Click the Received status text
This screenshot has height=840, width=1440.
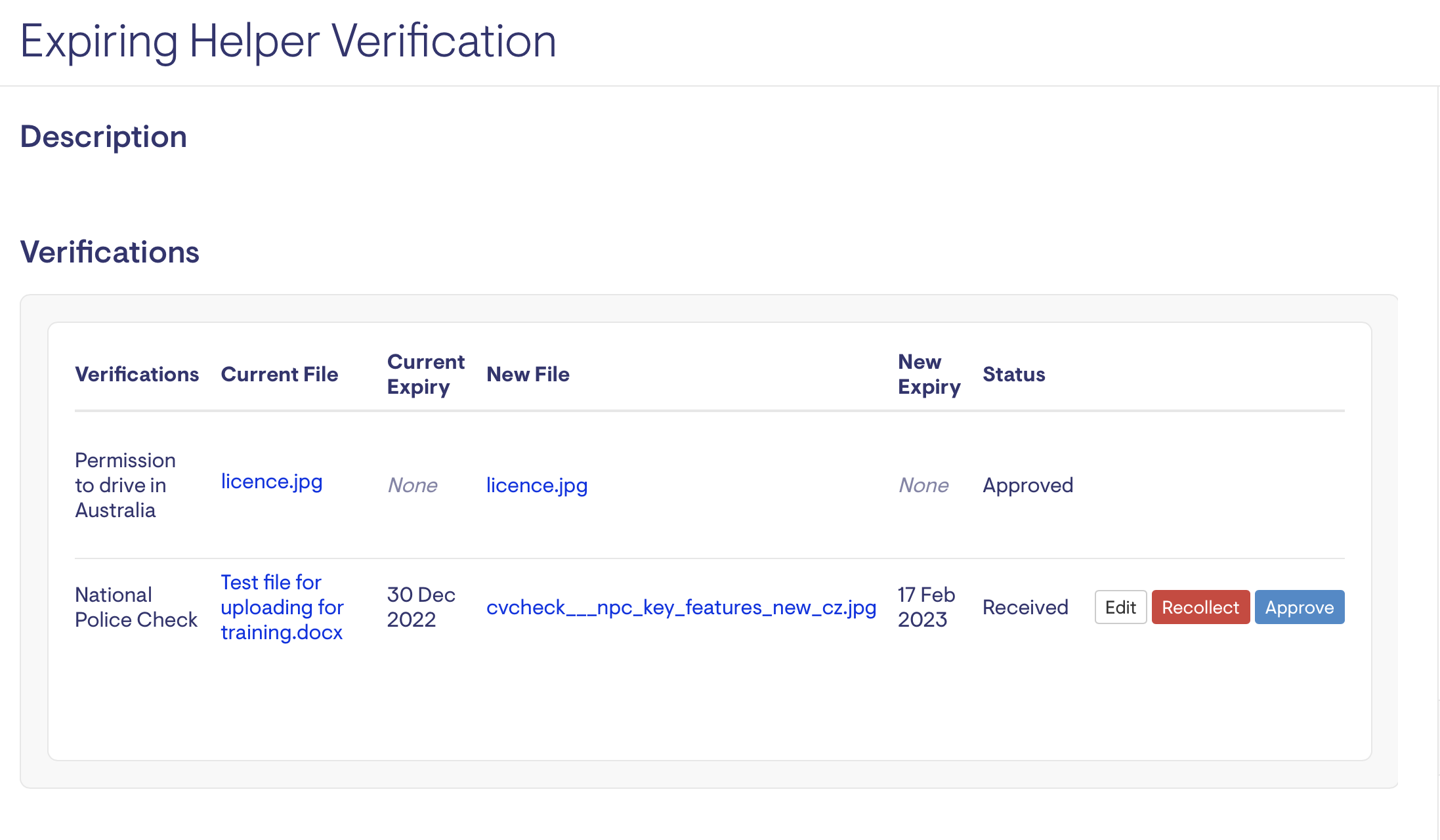pos(1025,607)
